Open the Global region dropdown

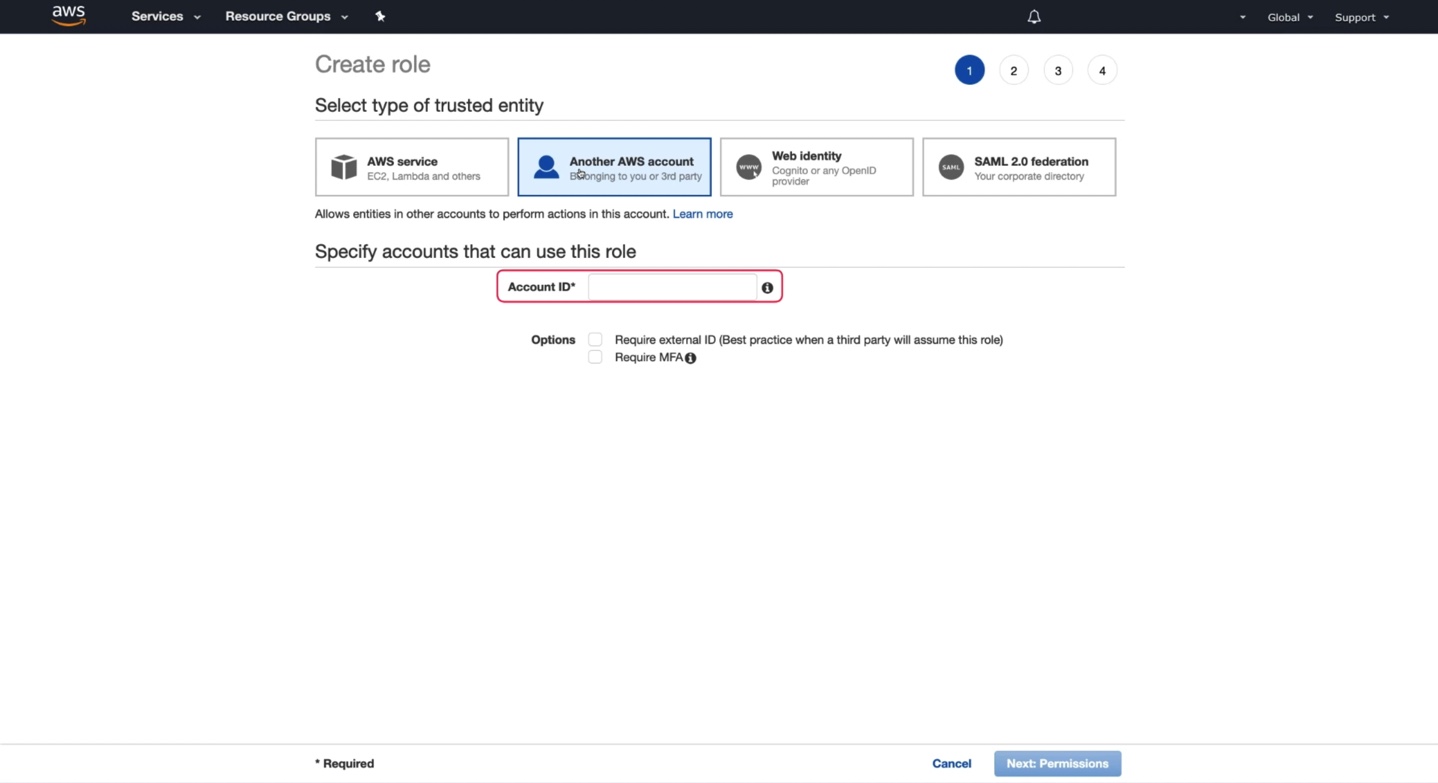click(x=1290, y=17)
